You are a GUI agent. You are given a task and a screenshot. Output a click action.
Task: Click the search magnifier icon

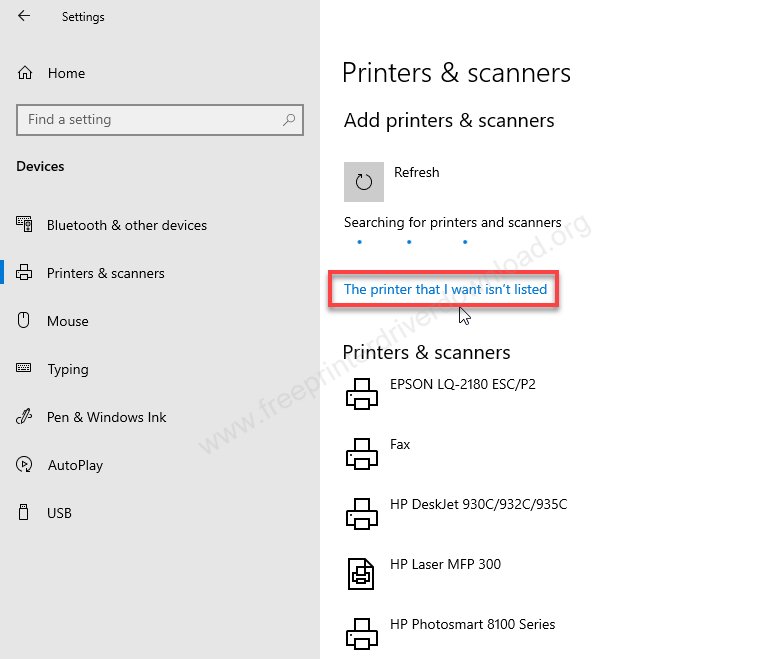tap(289, 120)
